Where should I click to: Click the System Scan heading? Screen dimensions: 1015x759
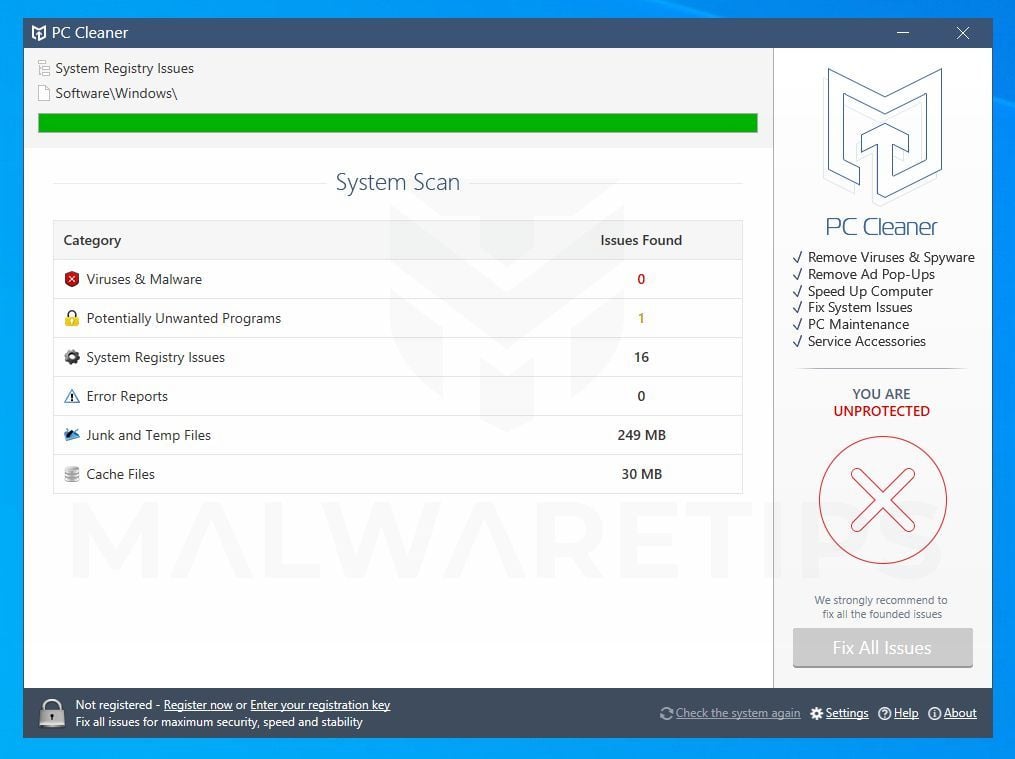click(397, 182)
